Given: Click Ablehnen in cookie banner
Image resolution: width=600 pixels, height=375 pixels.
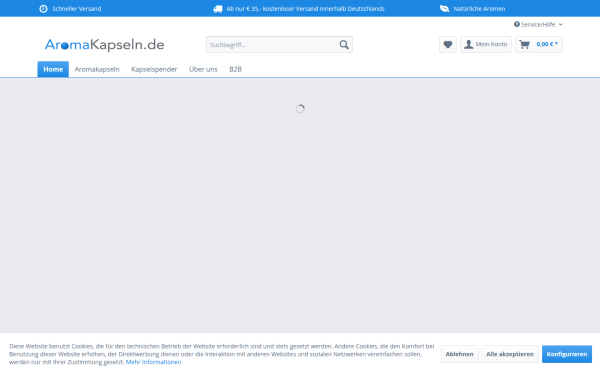Looking at the screenshot, I should (x=460, y=354).
